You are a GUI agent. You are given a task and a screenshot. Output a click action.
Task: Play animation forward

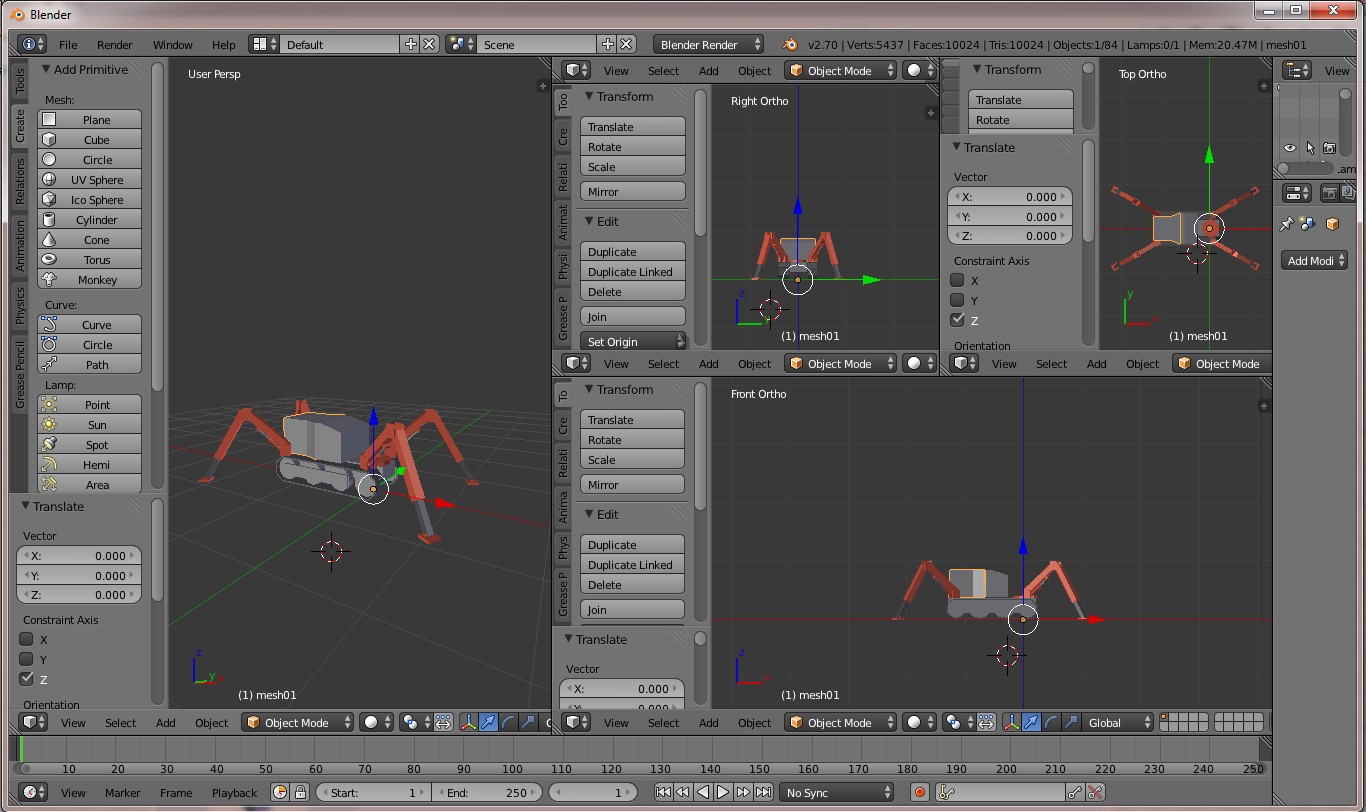pyautogui.click(x=723, y=792)
